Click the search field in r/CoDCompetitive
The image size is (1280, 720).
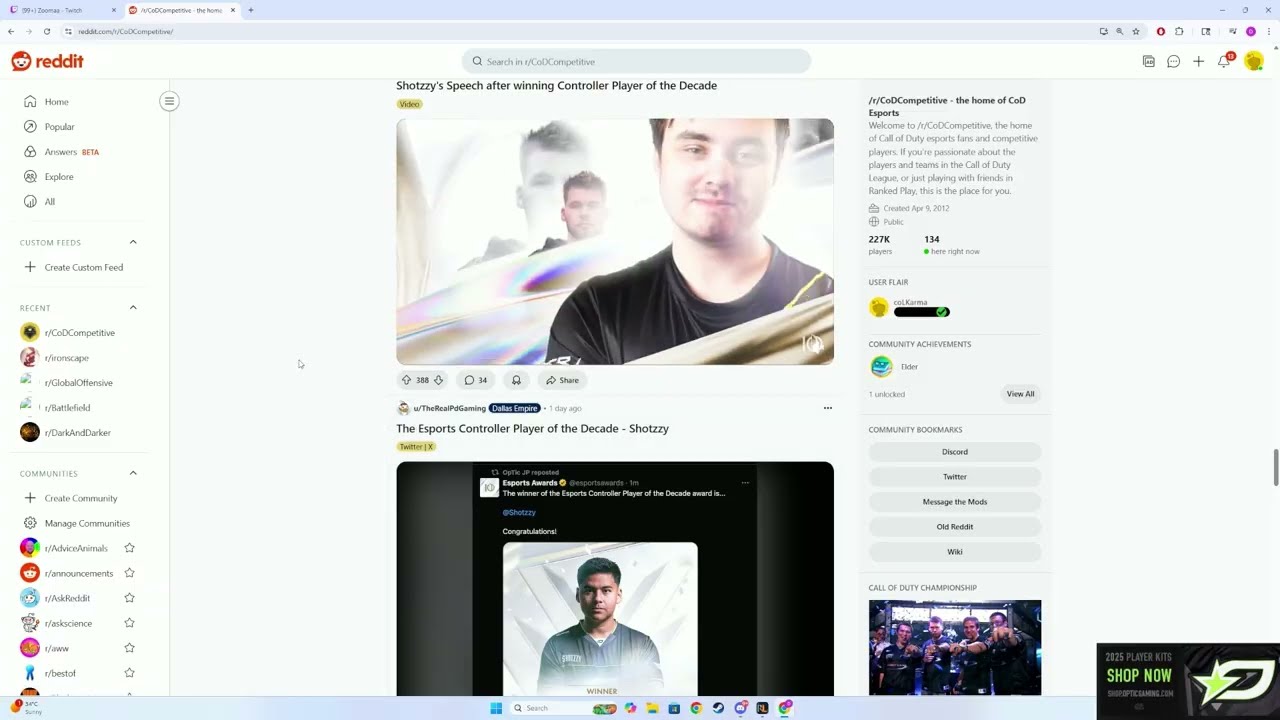[636, 61]
